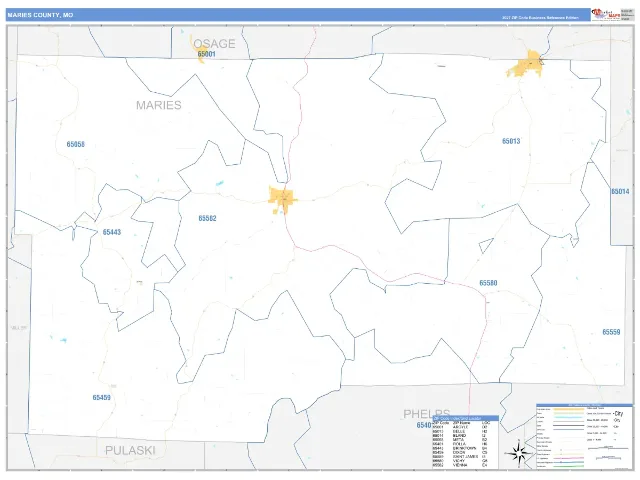Click the compass rose icon

pos(519,453)
